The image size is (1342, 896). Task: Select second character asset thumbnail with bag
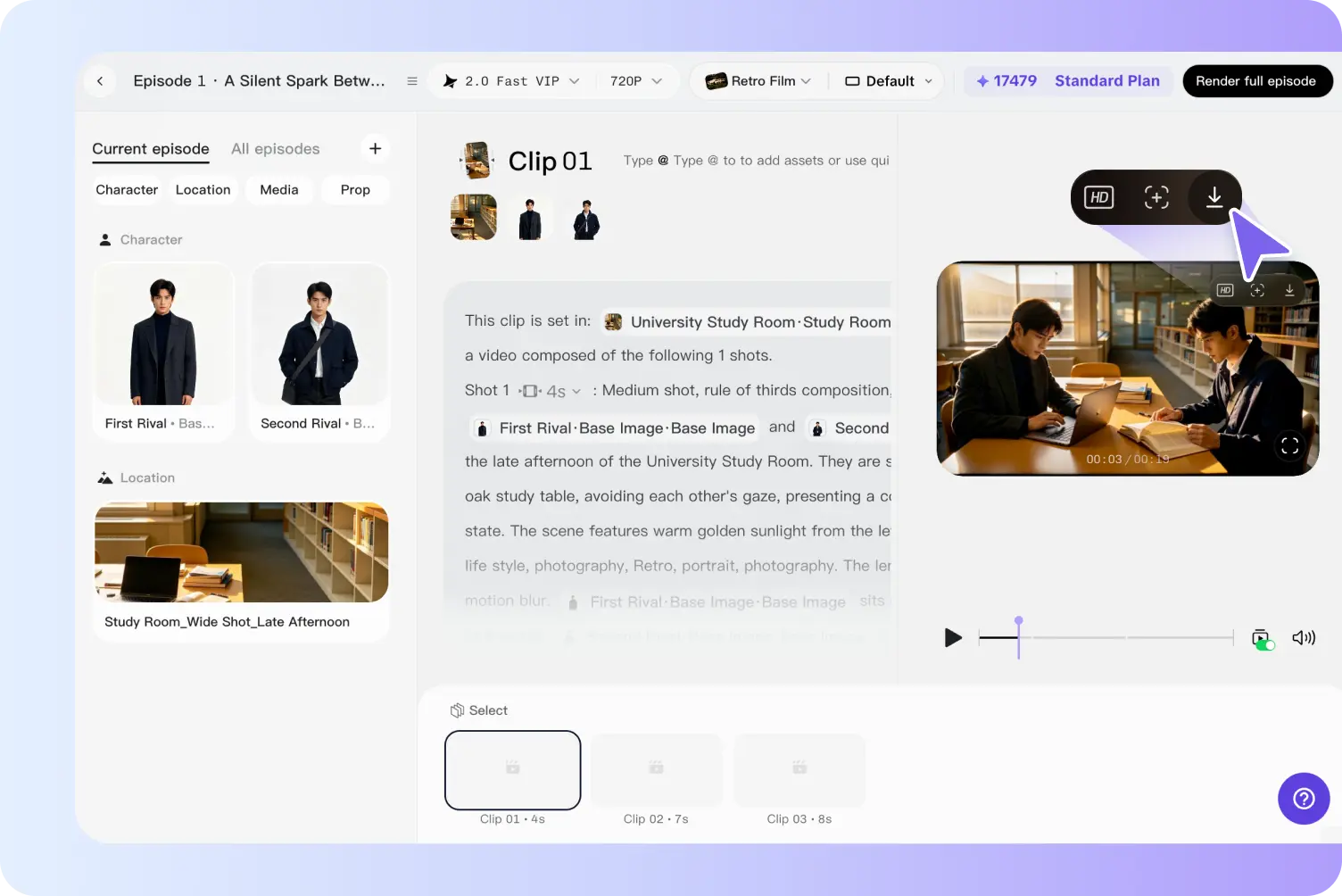tap(586, 218)
